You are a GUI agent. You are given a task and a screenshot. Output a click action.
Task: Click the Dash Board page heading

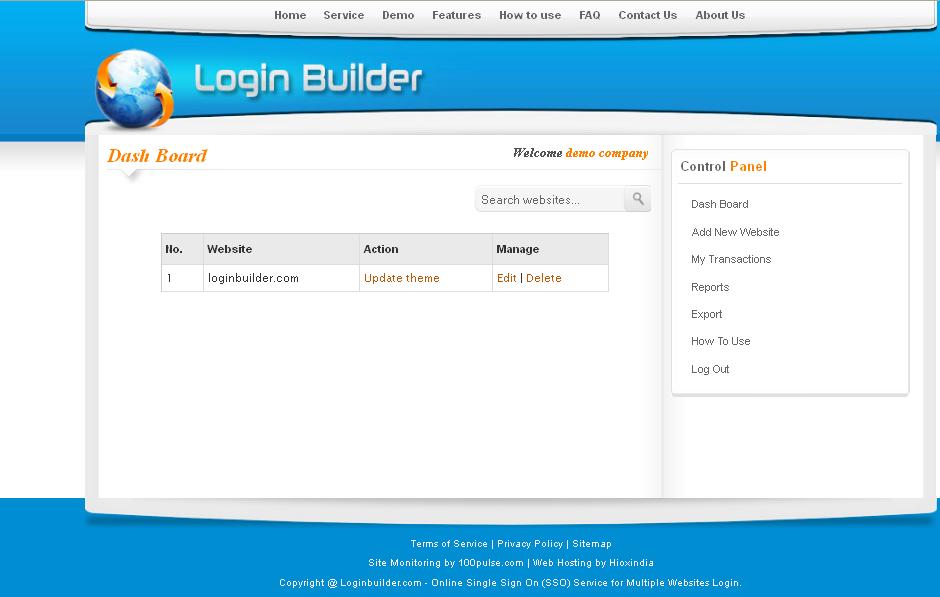(x=157, y=156)
